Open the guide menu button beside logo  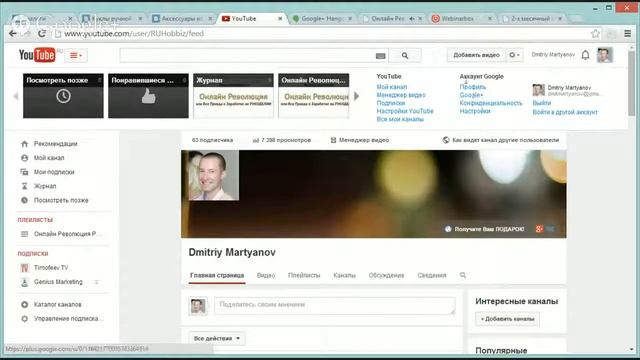point(76,55)
